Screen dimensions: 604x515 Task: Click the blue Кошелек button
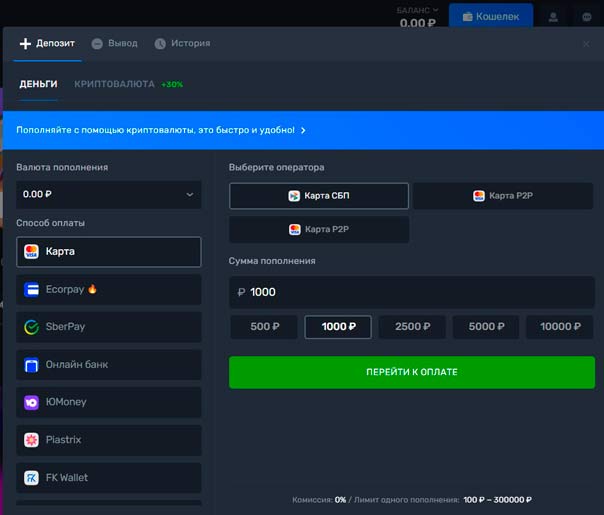coord(490,17)
